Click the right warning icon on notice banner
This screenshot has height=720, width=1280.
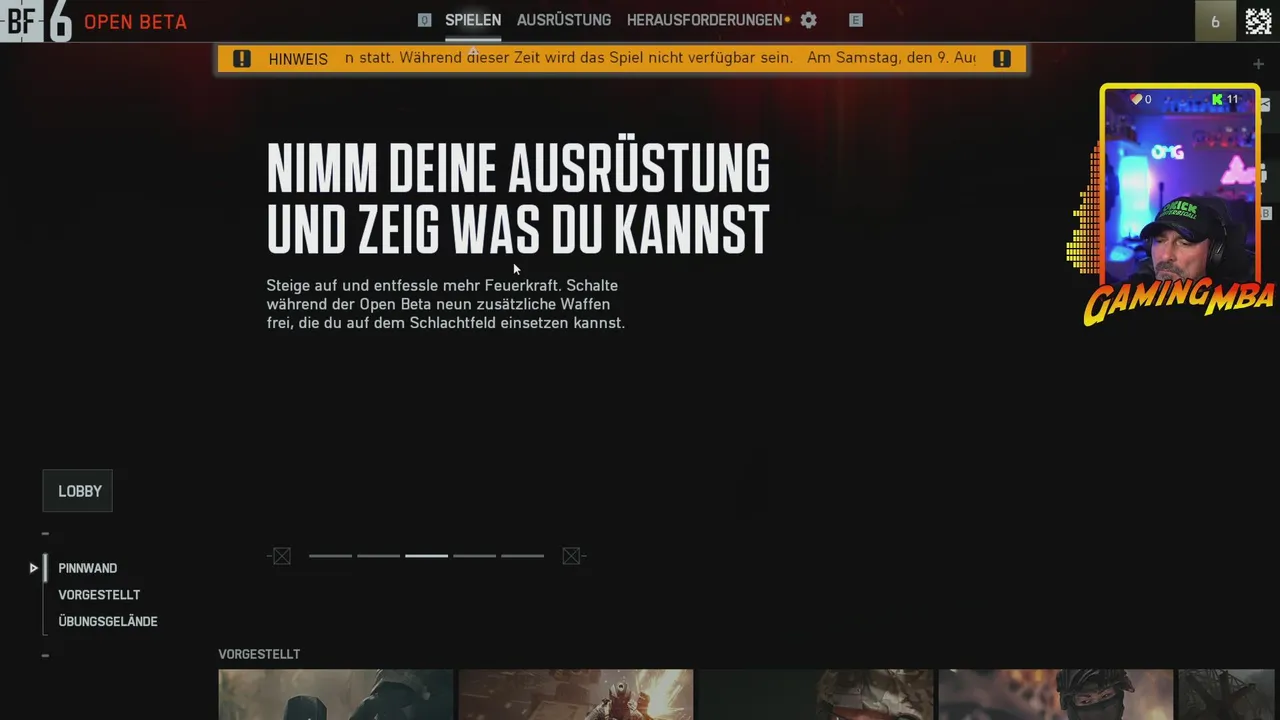pos(1002,58)
